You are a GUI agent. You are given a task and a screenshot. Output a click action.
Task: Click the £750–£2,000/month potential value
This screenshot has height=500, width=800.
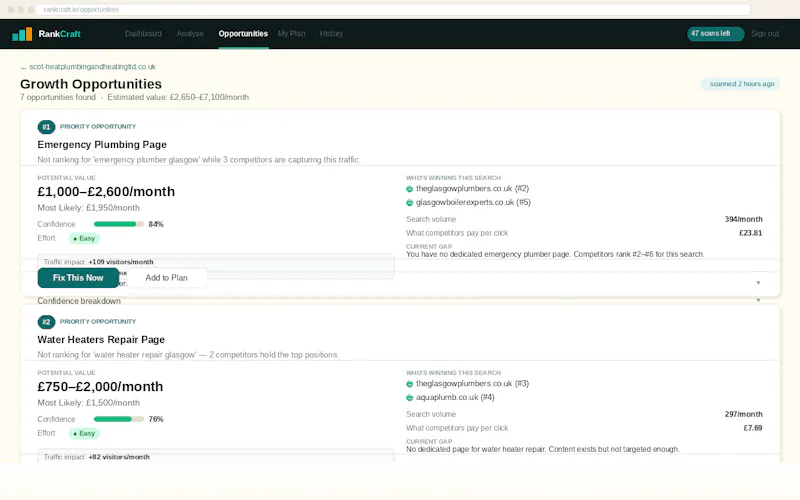(x=100, y=387)
